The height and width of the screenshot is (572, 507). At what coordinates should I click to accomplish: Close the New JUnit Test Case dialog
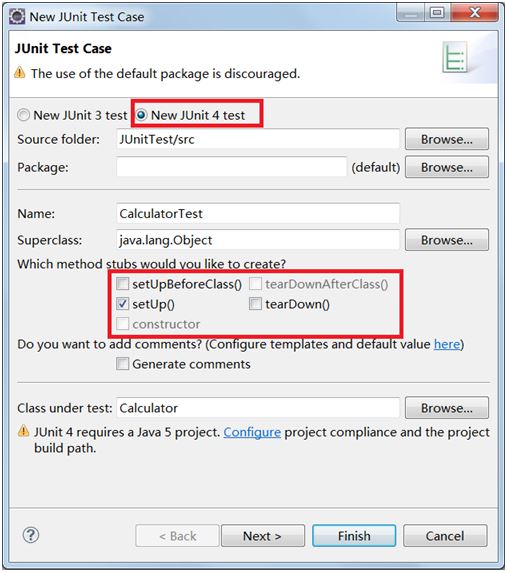tap(475, 13)
